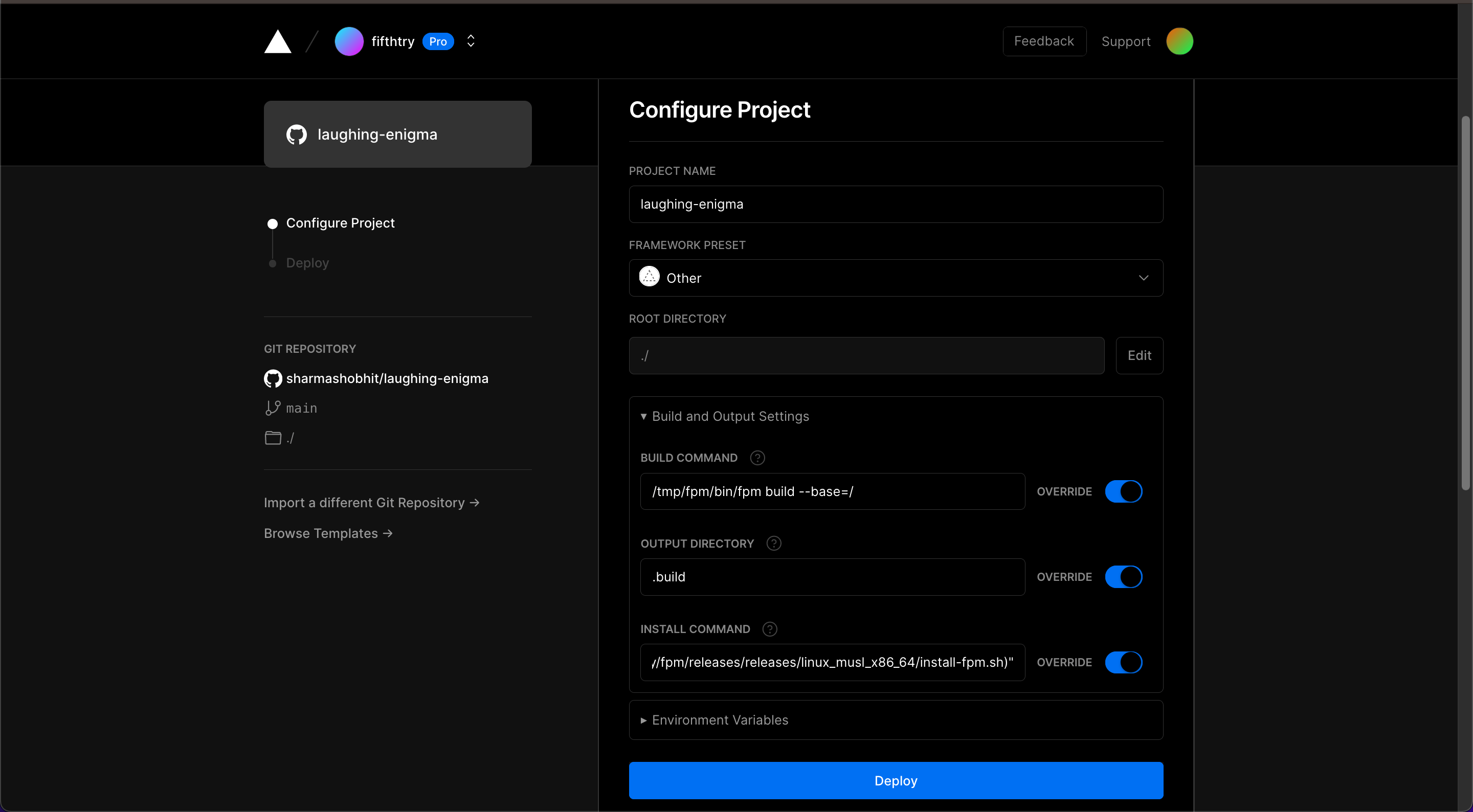Open sharmashobhit/laughing-enigma repository link
The height and width of the screenshot is (812, 1473).
click(387, 378)
